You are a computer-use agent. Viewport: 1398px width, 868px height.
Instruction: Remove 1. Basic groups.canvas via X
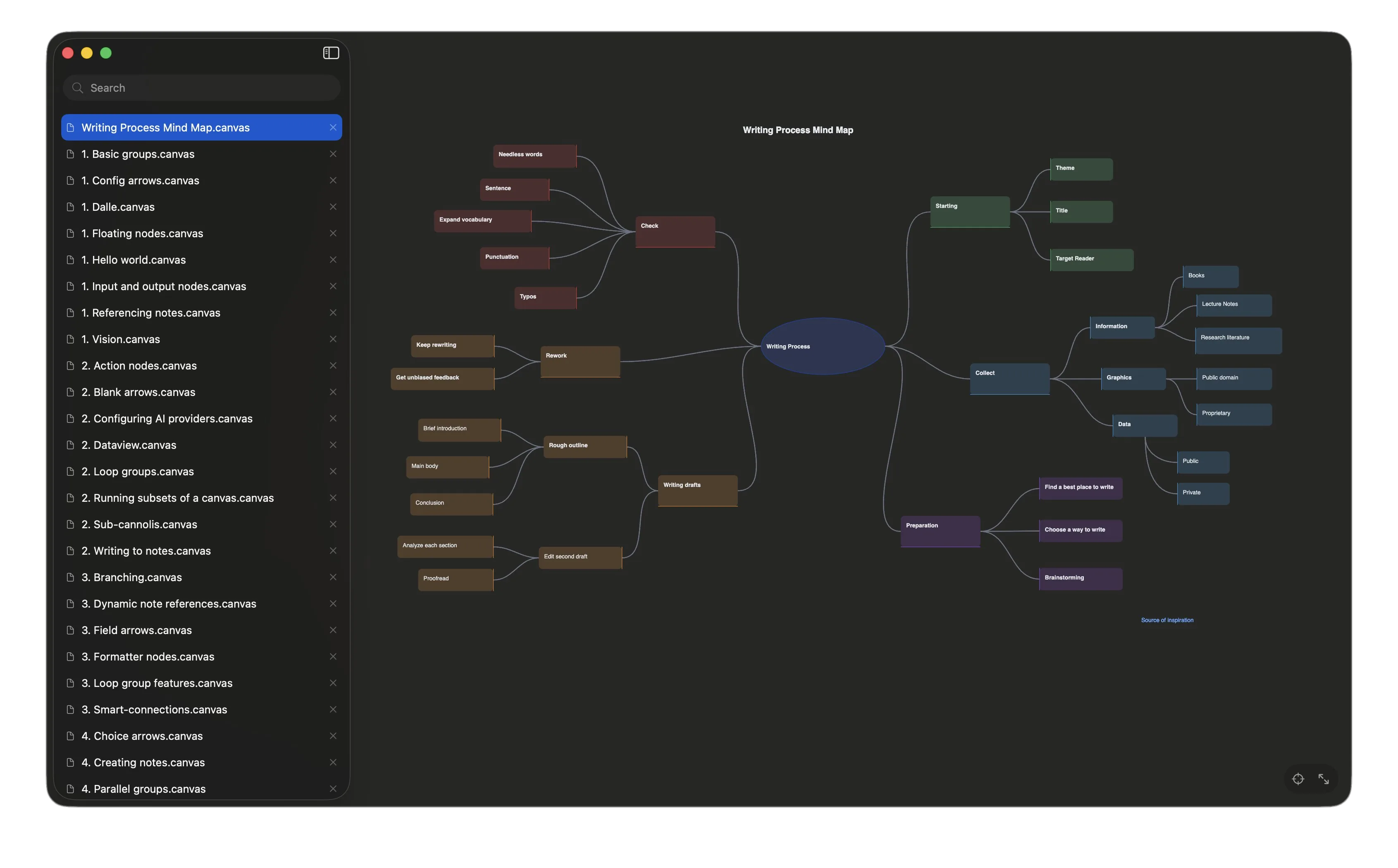333,154
